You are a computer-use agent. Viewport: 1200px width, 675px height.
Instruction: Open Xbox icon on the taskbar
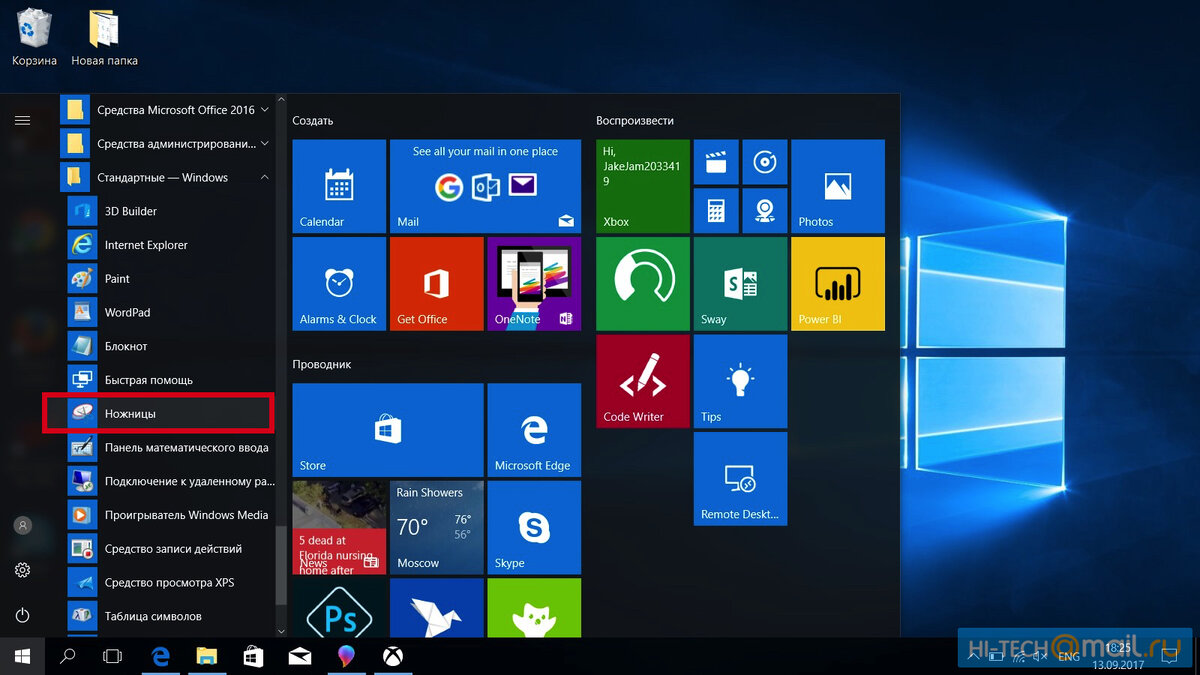point(393,657)
